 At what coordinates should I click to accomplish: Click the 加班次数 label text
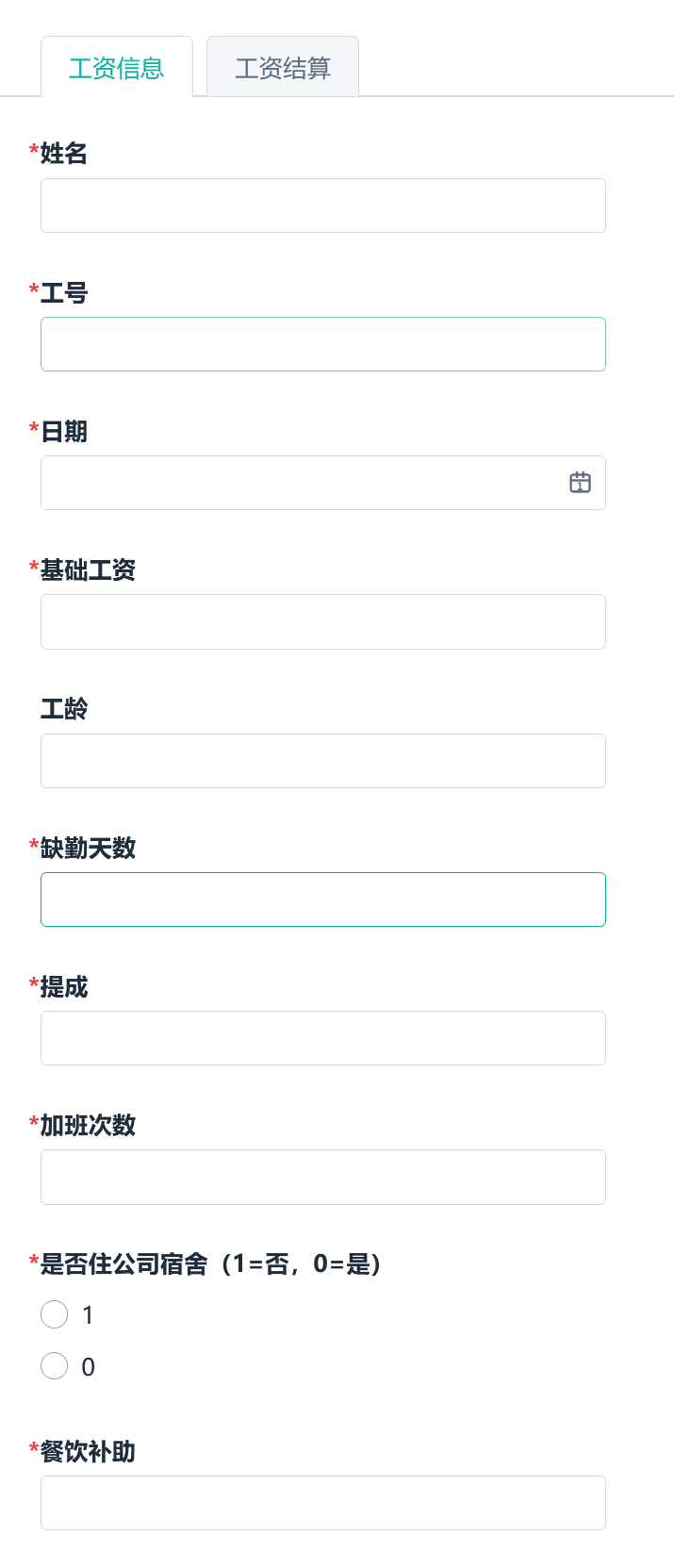click(88, 1125)
